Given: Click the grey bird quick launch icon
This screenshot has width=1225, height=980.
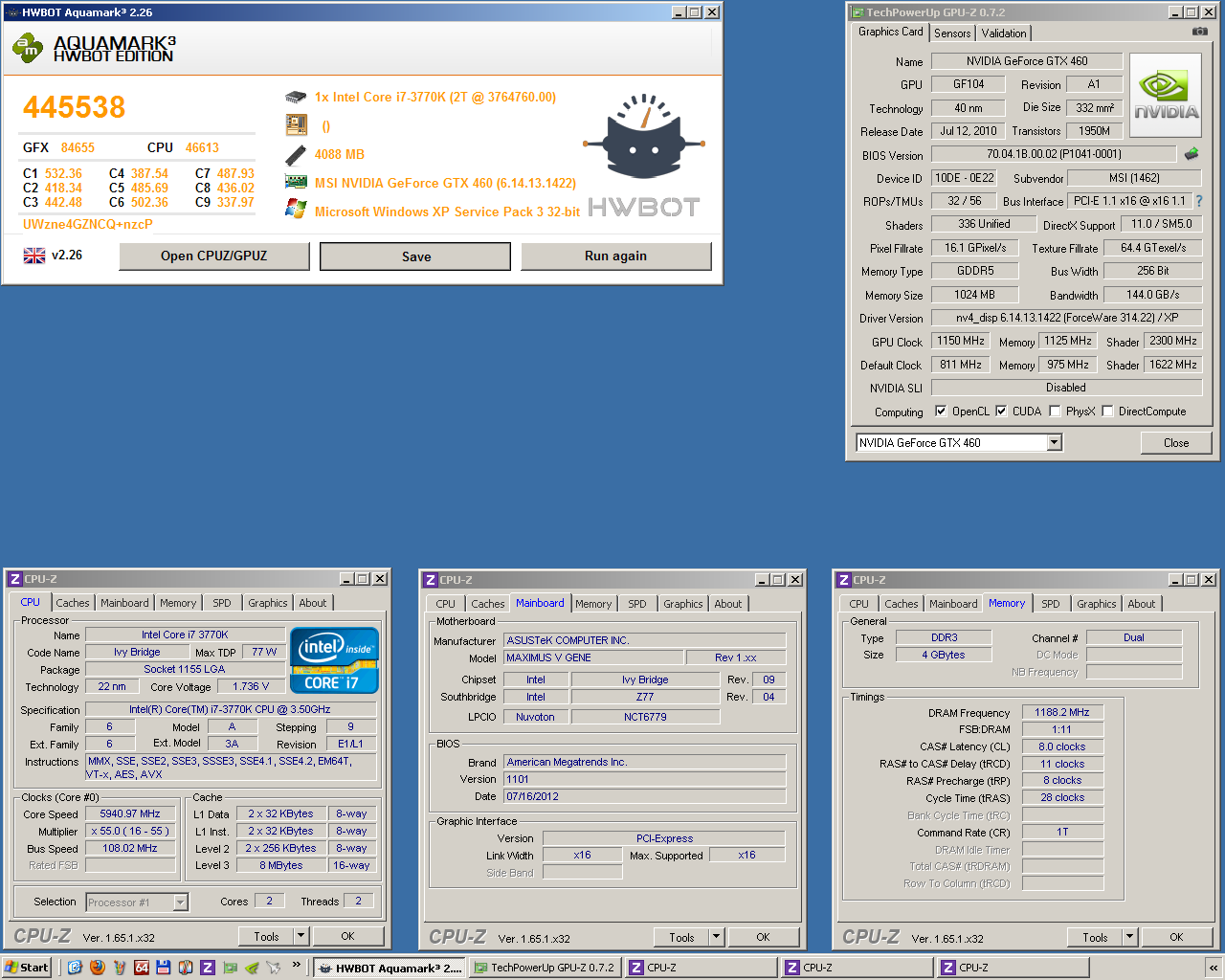Looking at the screenshot, I should (x=274, y=968).
